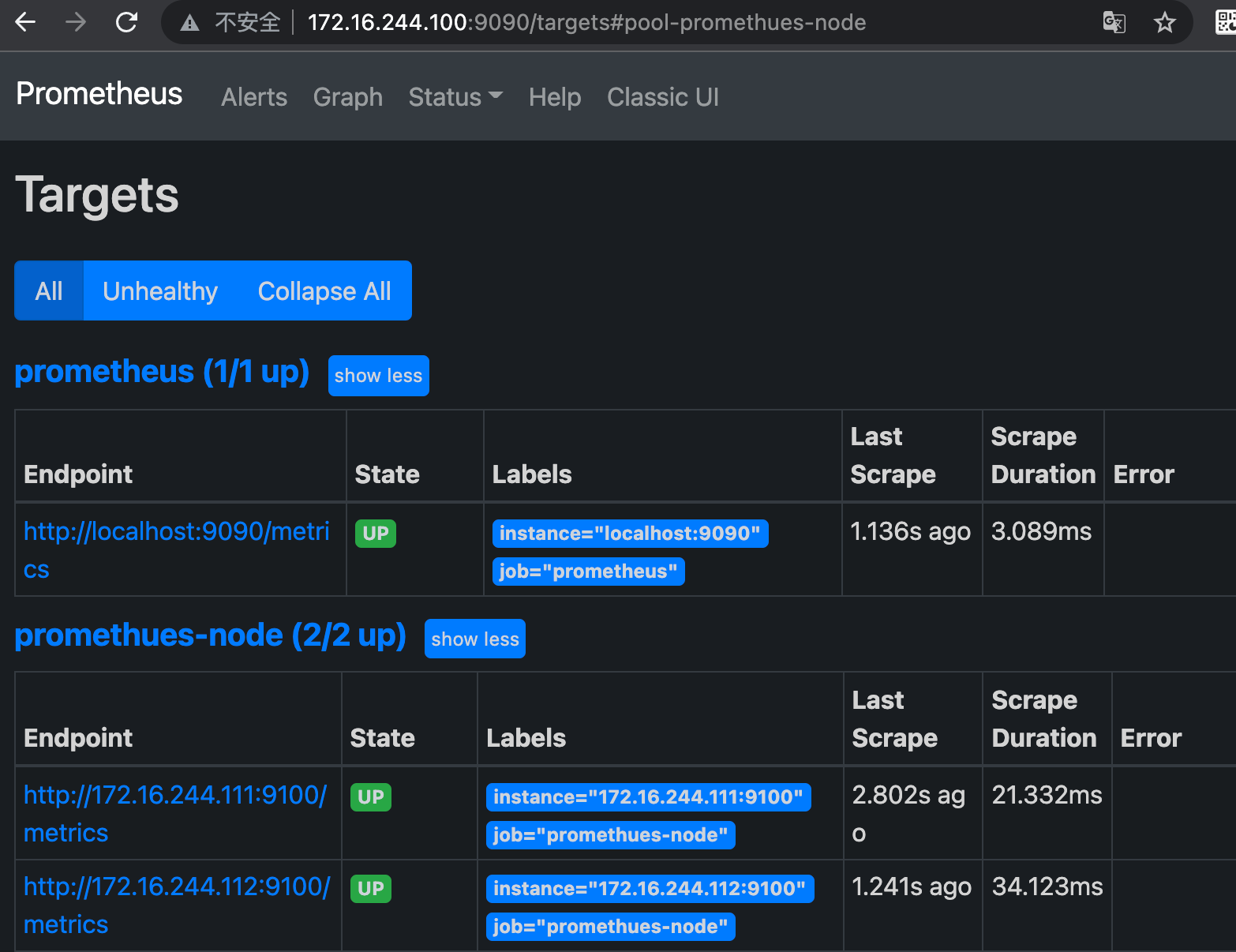This screenshot has width=1236, height=952.
Task: Expand the Status dropdown menu
Action: tap(455, 97)
